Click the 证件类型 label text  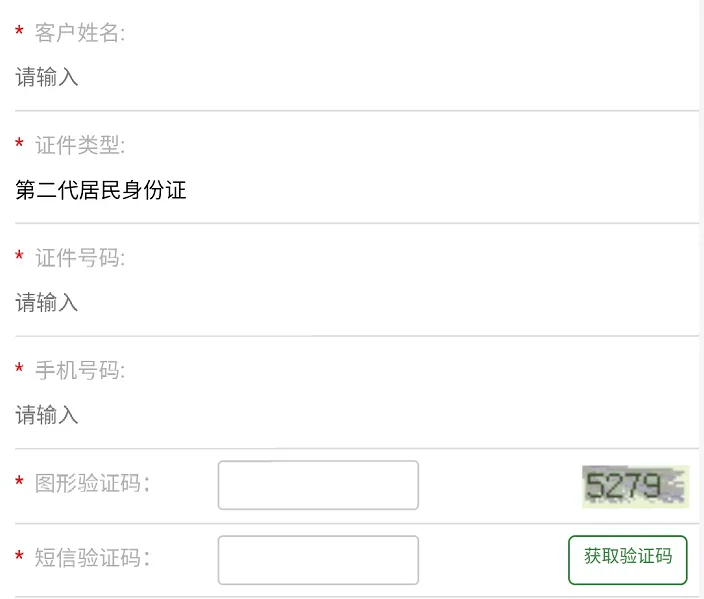pyautogui.click(x=79, y=146)
